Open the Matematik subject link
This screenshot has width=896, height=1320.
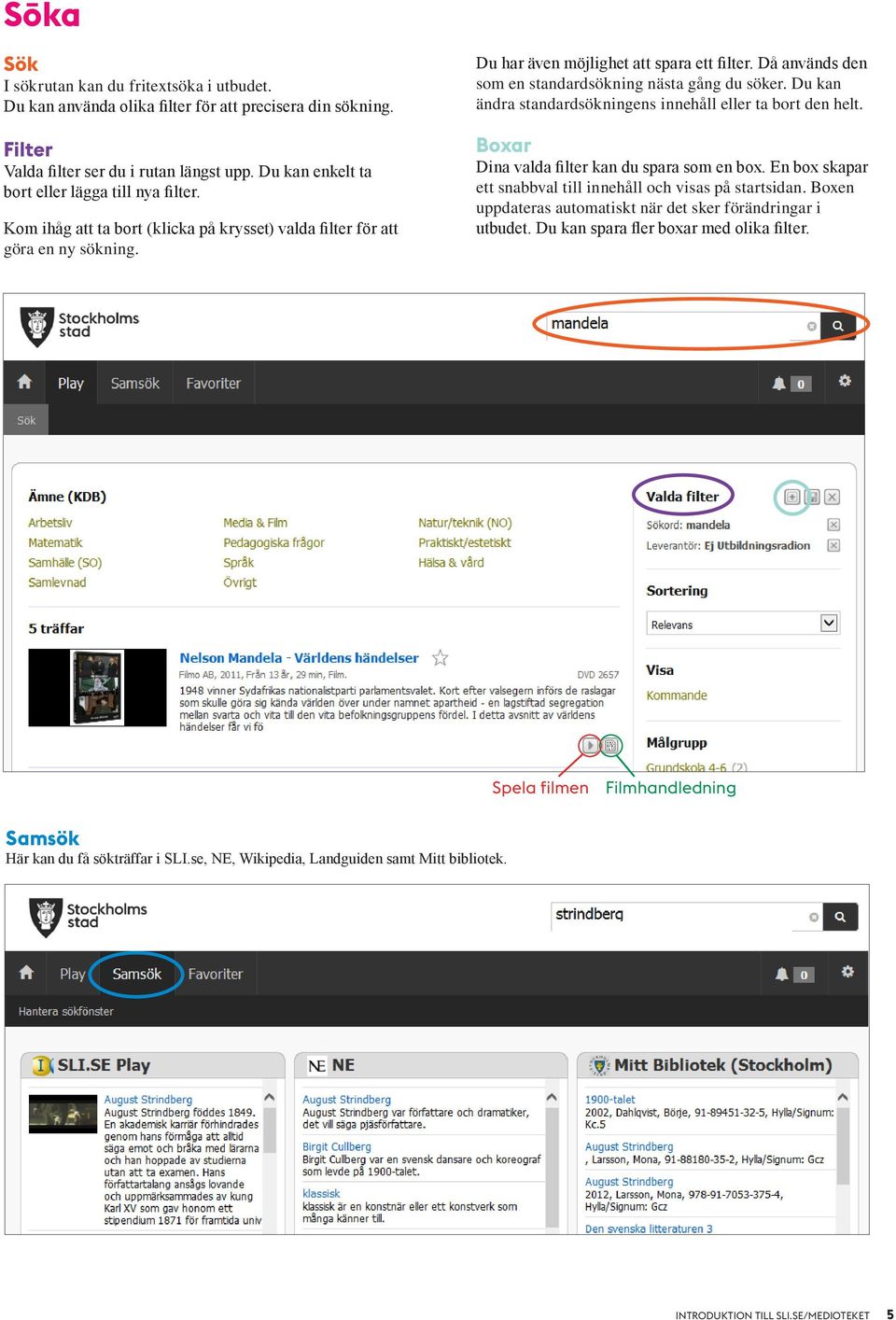coord(55,542)
